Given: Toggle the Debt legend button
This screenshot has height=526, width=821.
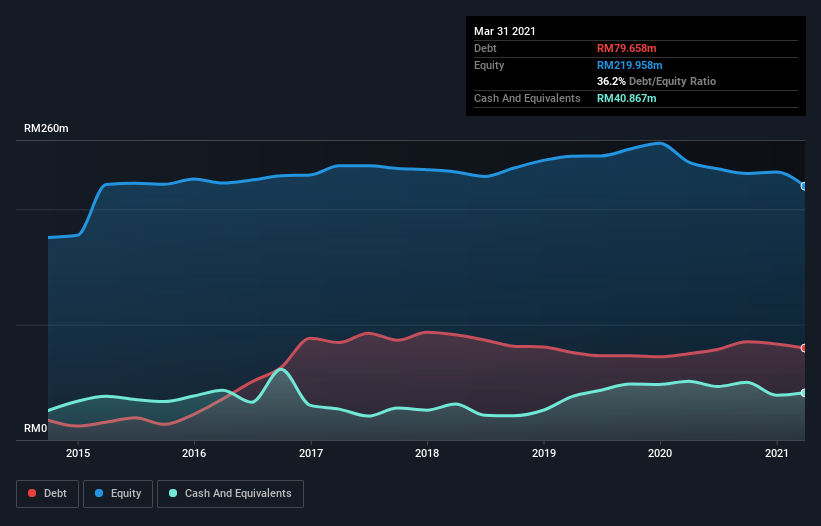Looking at the screenshot, I should [x=47, y=494].
